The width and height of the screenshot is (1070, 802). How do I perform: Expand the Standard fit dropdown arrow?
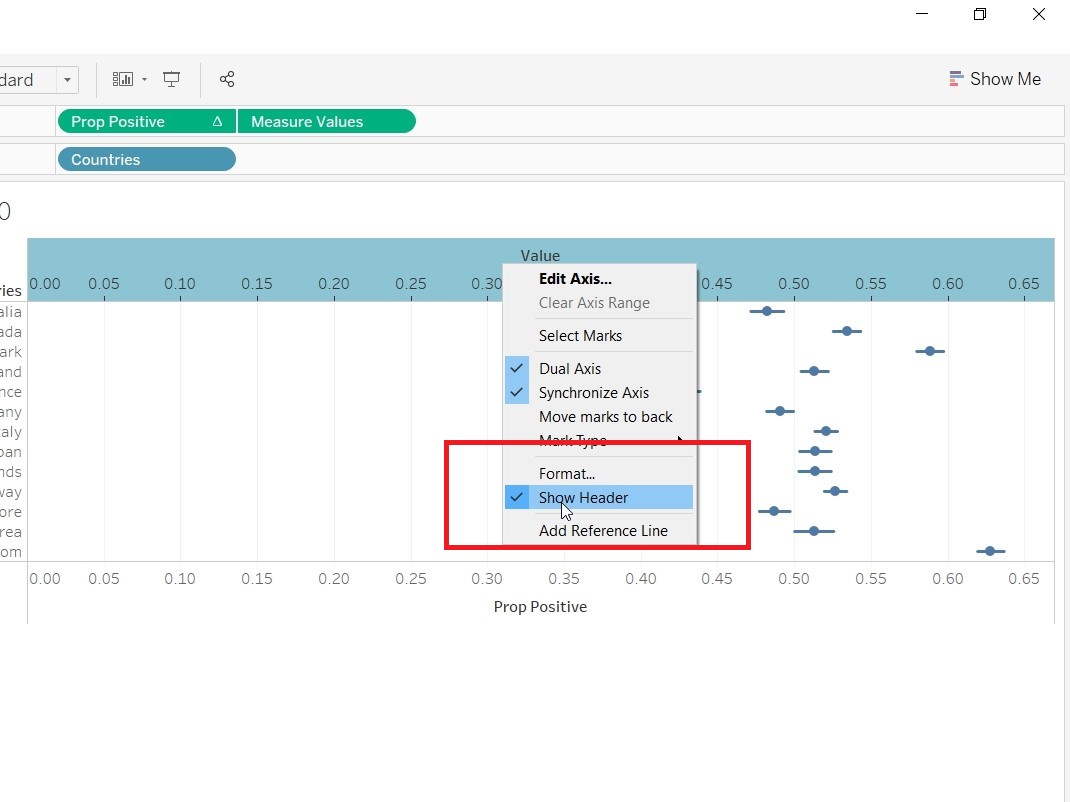[67, 80]
